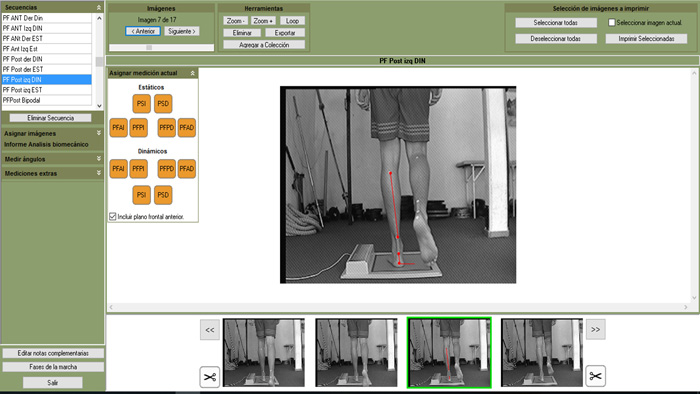Assign static PFAI measurement
Image resolution: width=700 pixels, height=394 pixels.
(118, 128)
